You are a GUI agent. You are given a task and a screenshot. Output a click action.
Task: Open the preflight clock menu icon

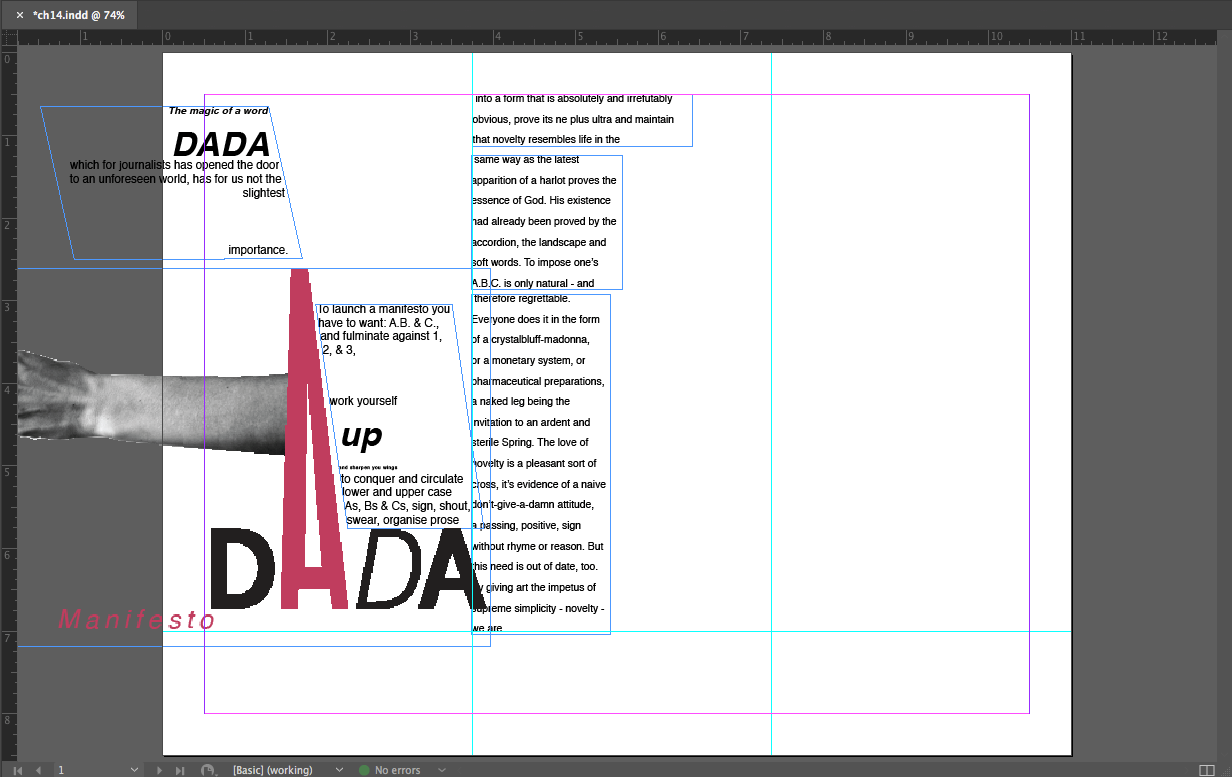pyautogui.click(x=208, y=770)
